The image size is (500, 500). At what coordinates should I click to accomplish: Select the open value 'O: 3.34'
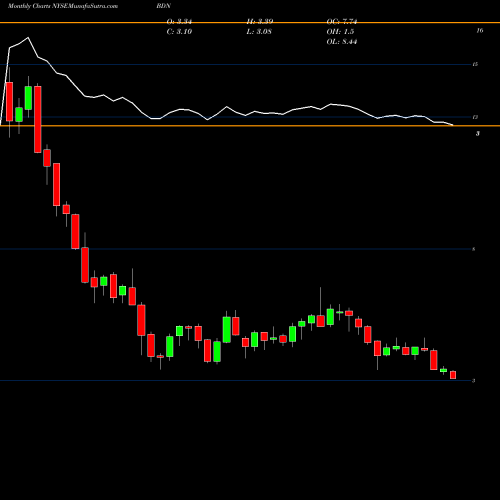click(179, 22)
